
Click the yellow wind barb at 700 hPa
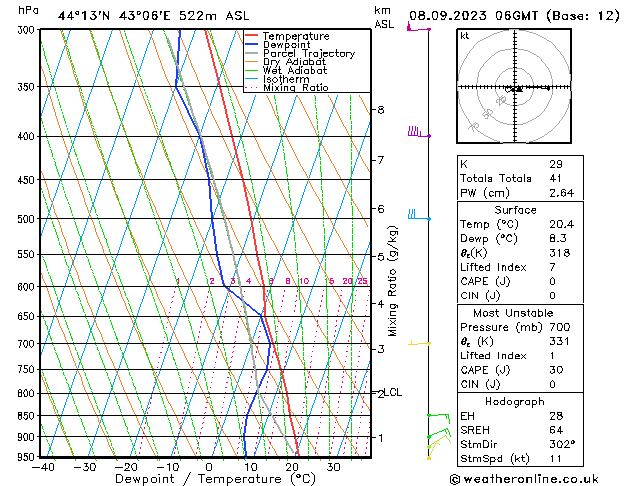point(419,343)
